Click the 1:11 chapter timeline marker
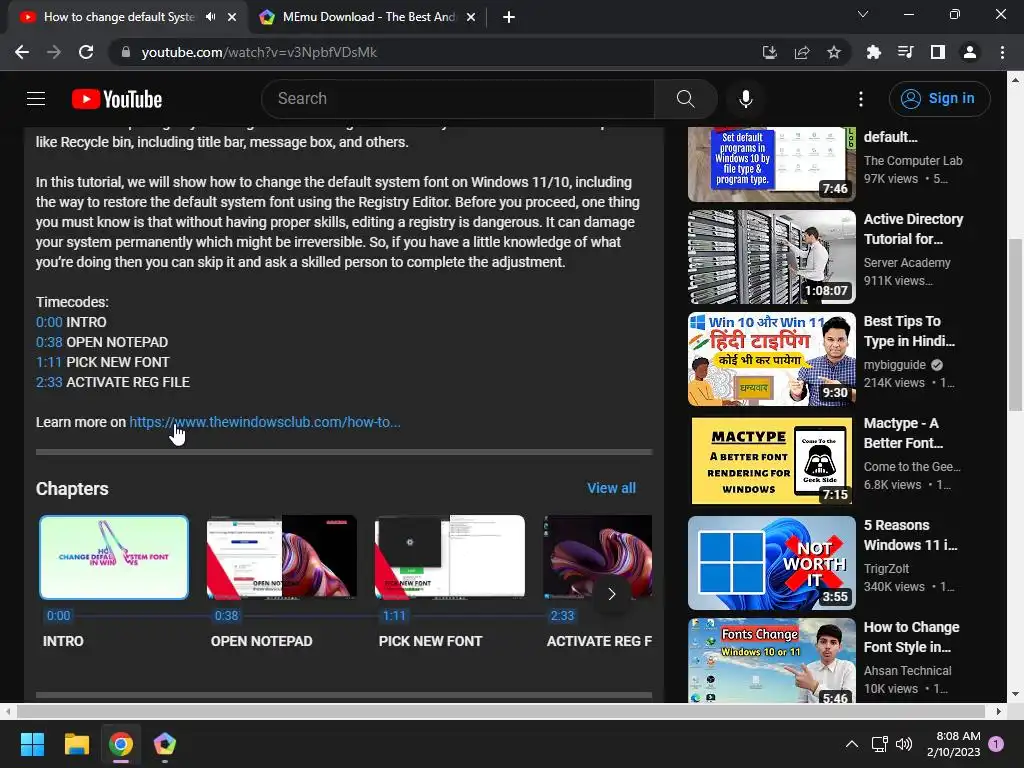Image resolution: width=1024 pixels, height=768 pixels. (x=394, y=616)
